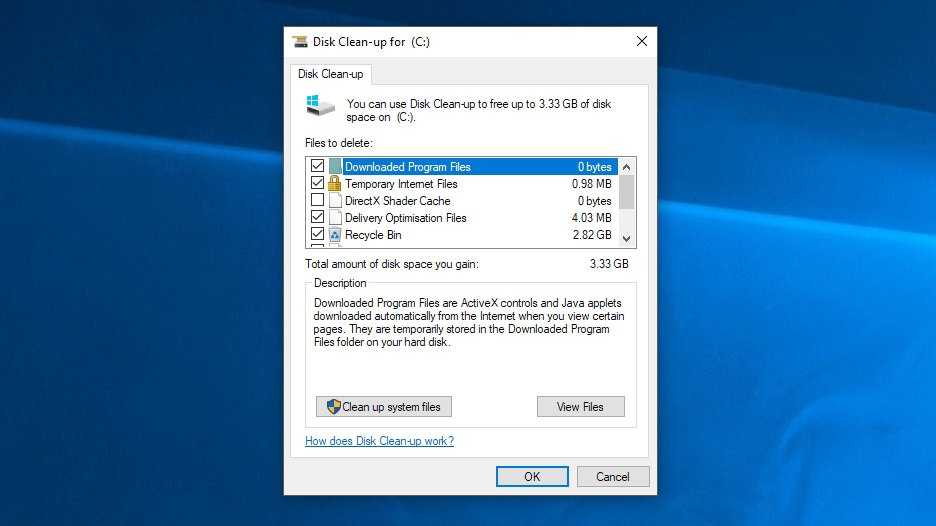Image resolution: width=936 pixels, height=526 pixels.
Task: Dismiss the dialog using Cancel
Action: [613, 477]
